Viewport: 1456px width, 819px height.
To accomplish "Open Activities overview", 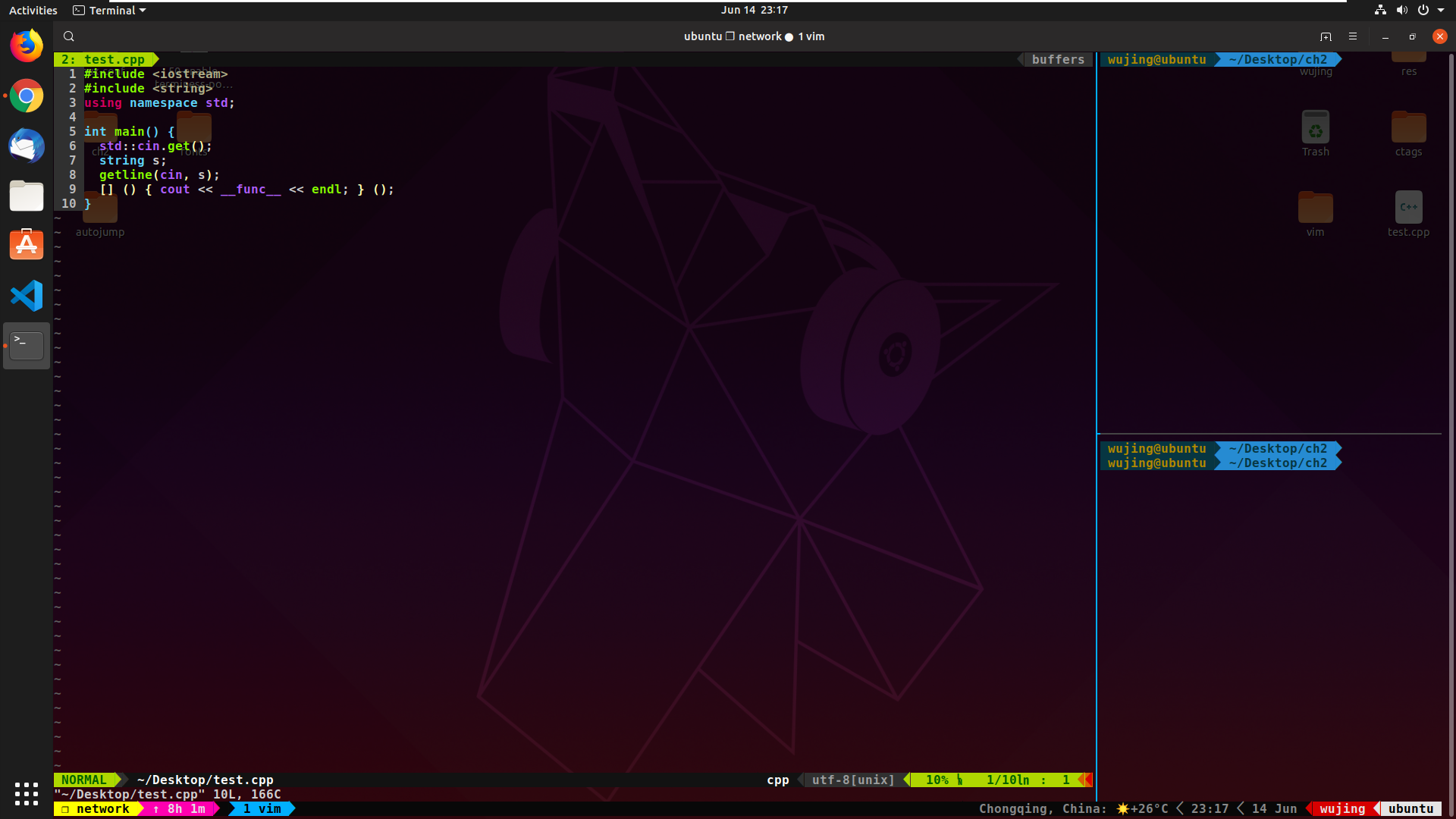I will pos(33,10).
